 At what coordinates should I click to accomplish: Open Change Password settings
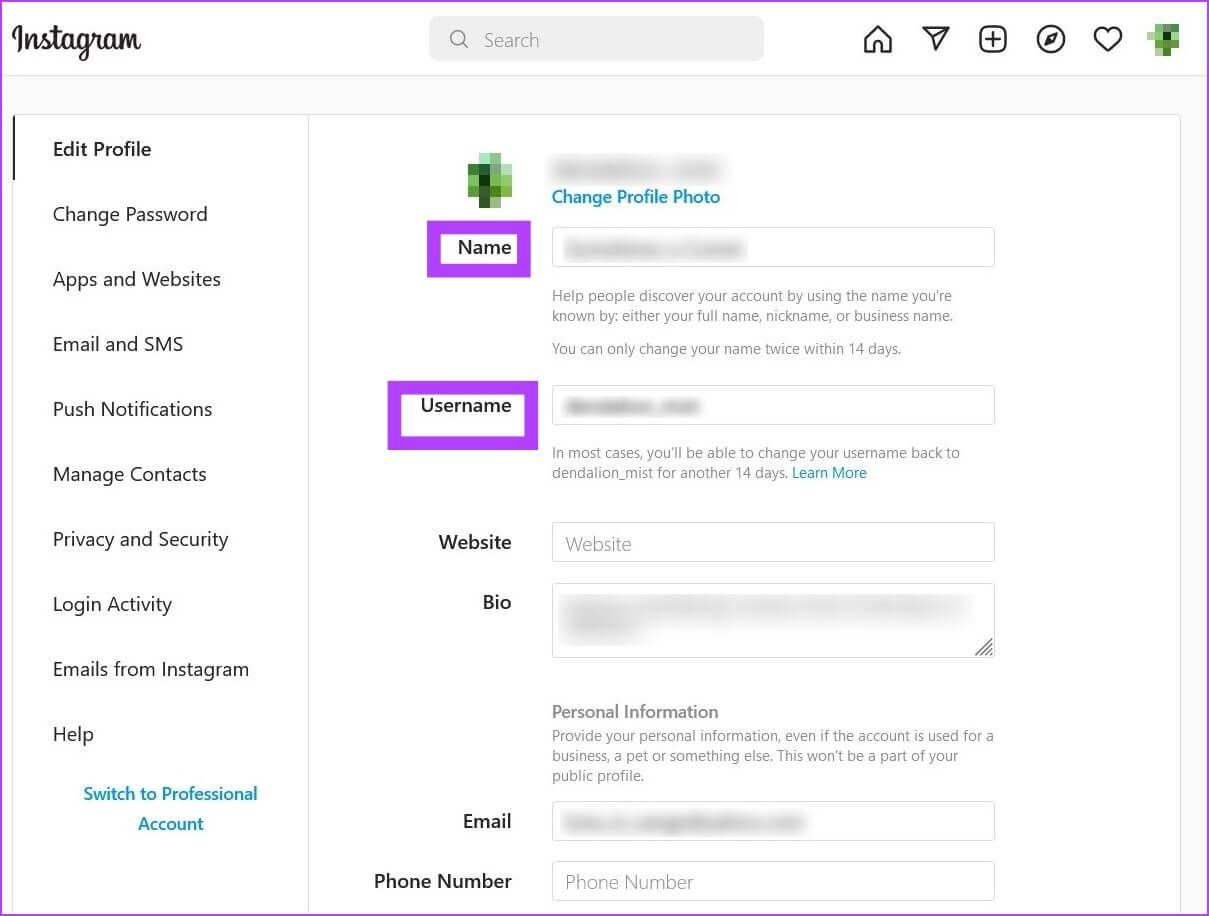[x=130, y=214]
